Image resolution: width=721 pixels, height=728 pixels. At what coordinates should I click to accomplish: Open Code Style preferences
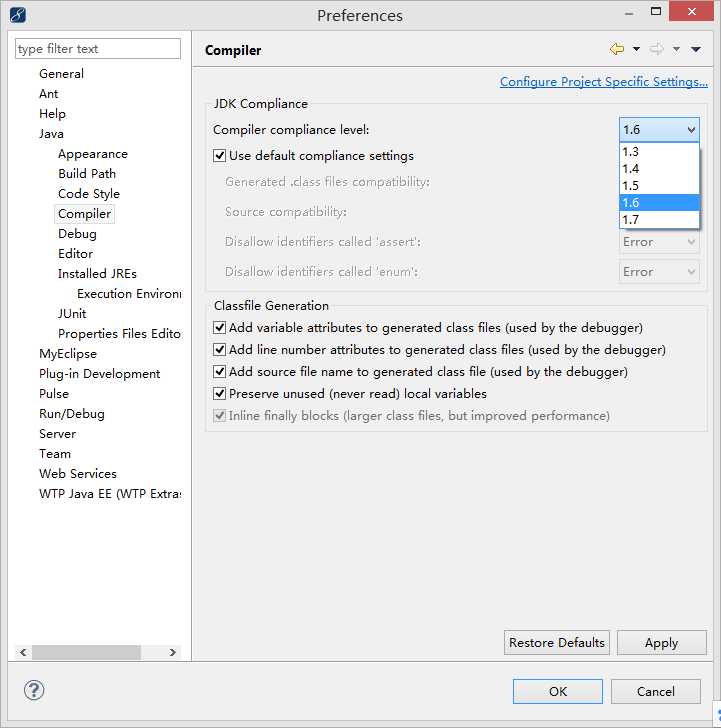89,194
